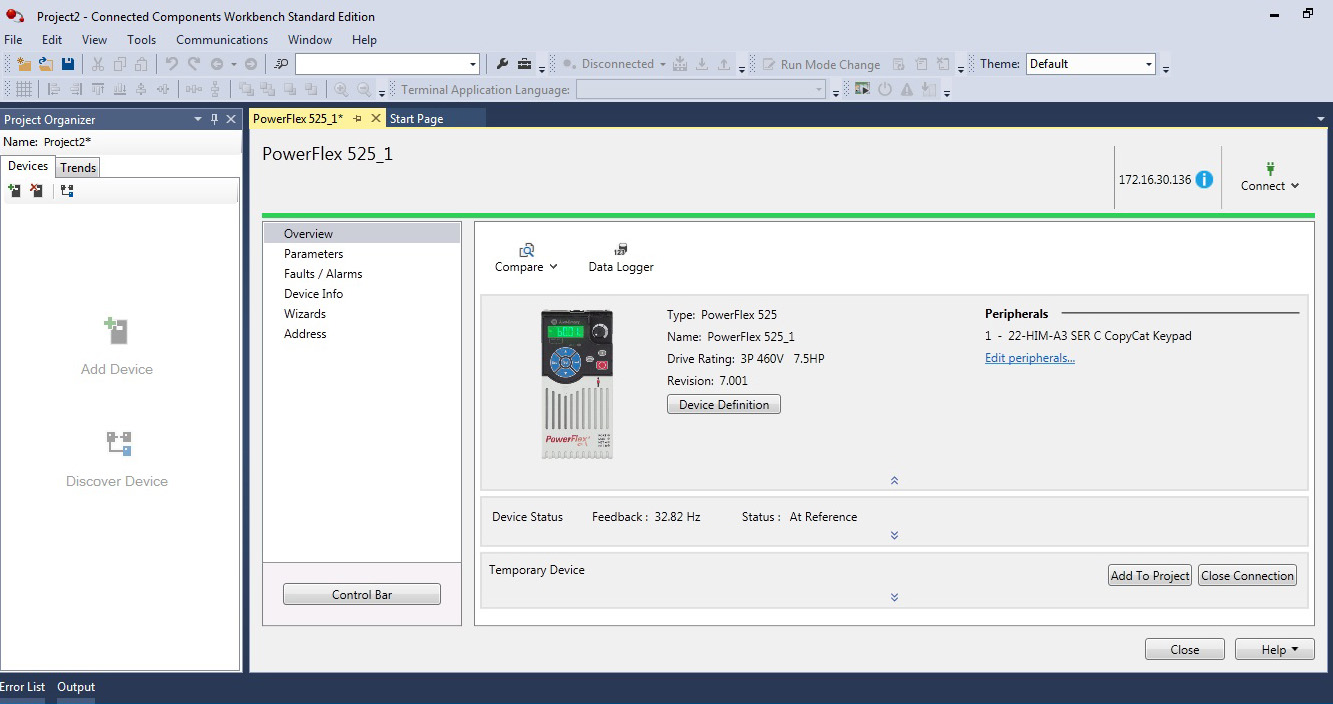Click the grid display icon in second toolbar
Viewport: 1333px width, 704px height.
[x=24, y=89]
